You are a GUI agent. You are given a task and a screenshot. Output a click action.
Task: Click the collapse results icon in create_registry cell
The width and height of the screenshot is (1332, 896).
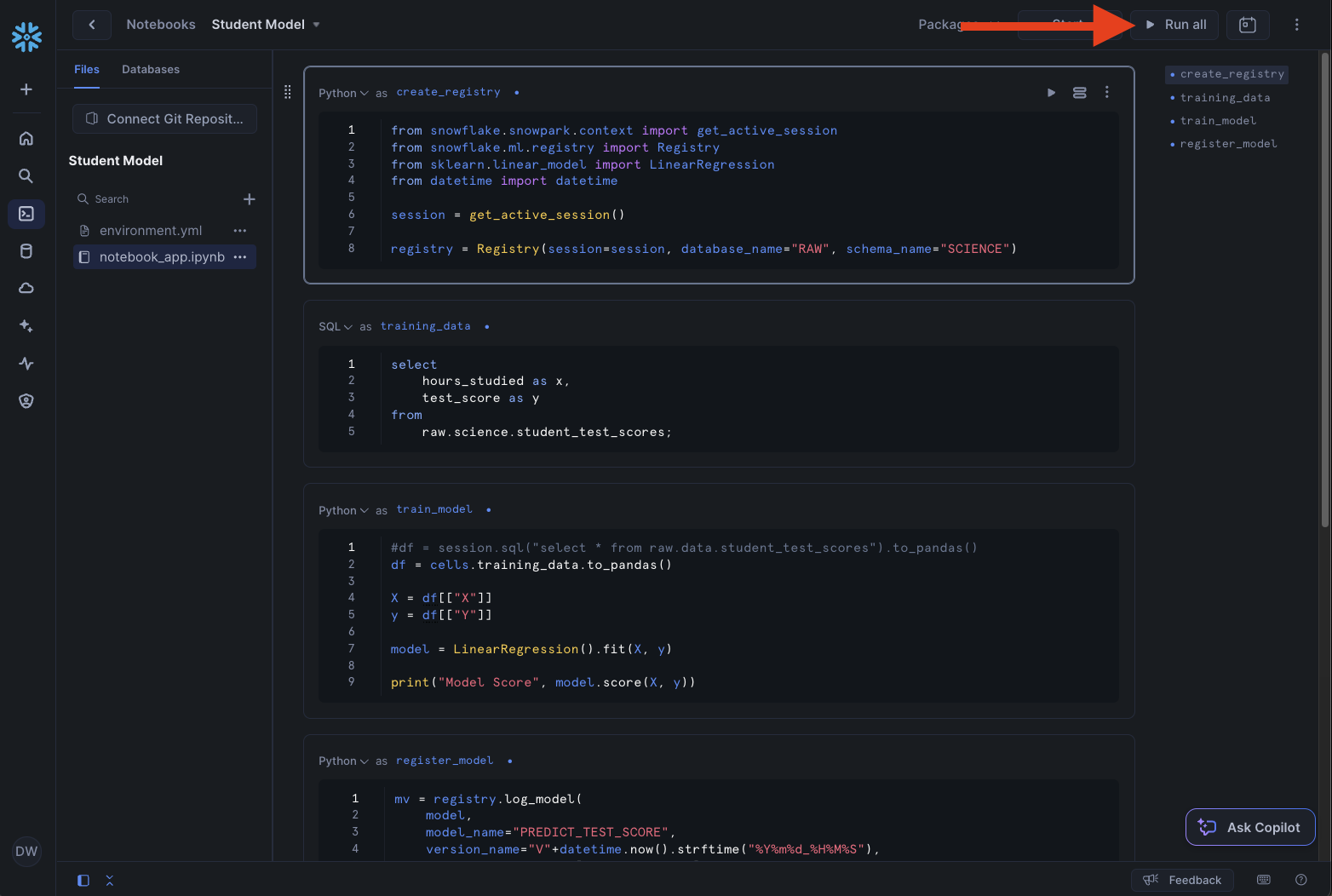(1079, 92)
